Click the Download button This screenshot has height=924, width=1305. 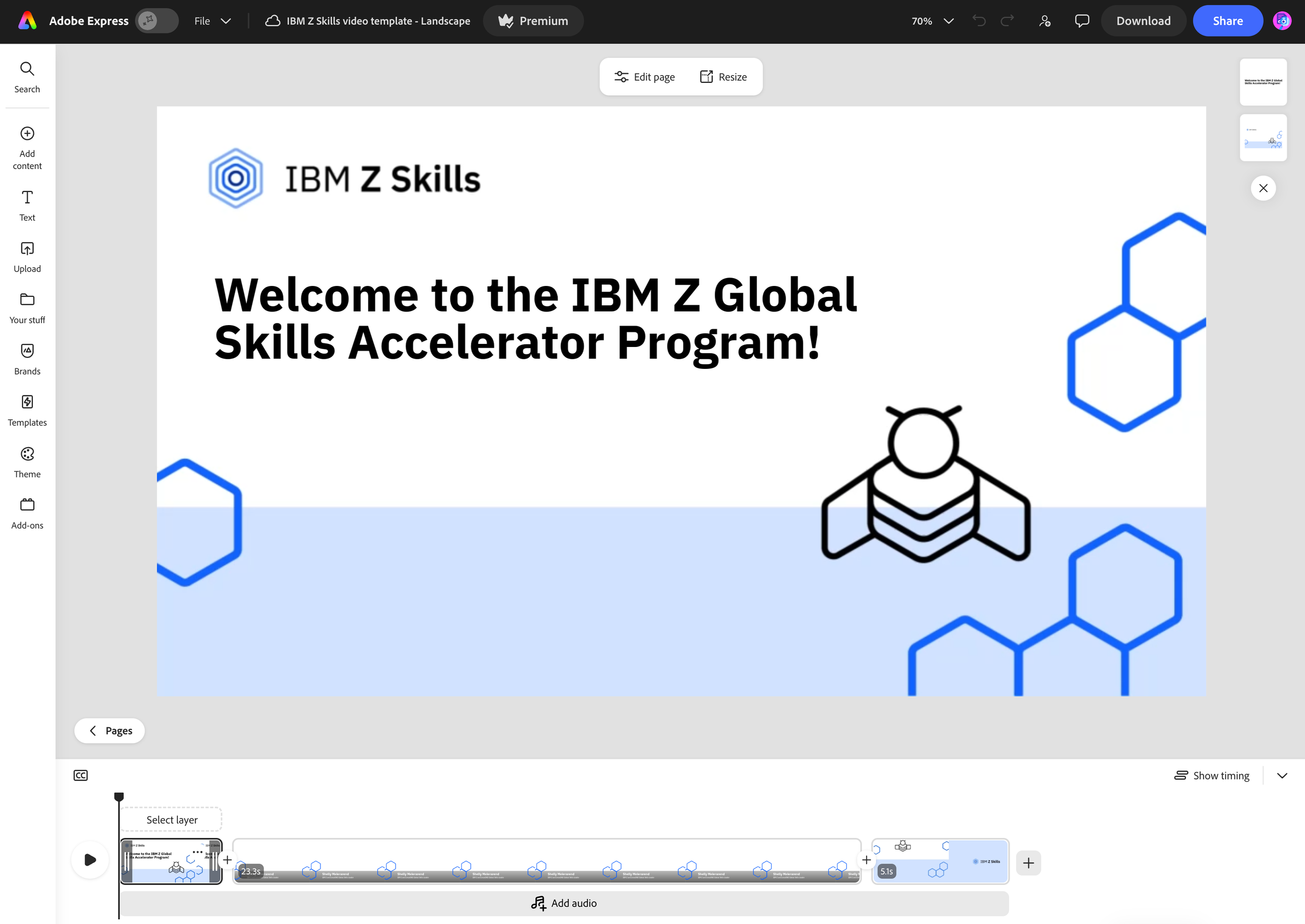pyautogui.click(x=1143, y=21)
